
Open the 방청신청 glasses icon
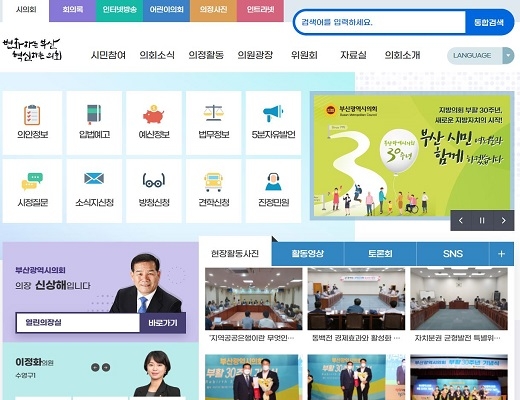[x=154, y=180]
